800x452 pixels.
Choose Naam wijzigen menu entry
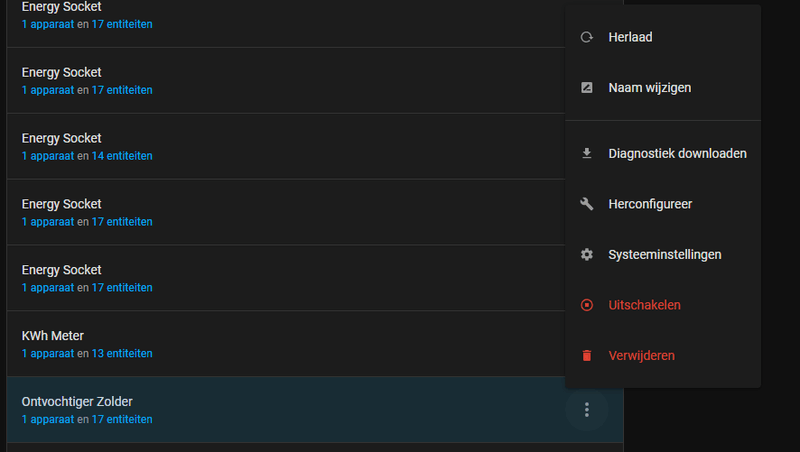tap(649, 88)
